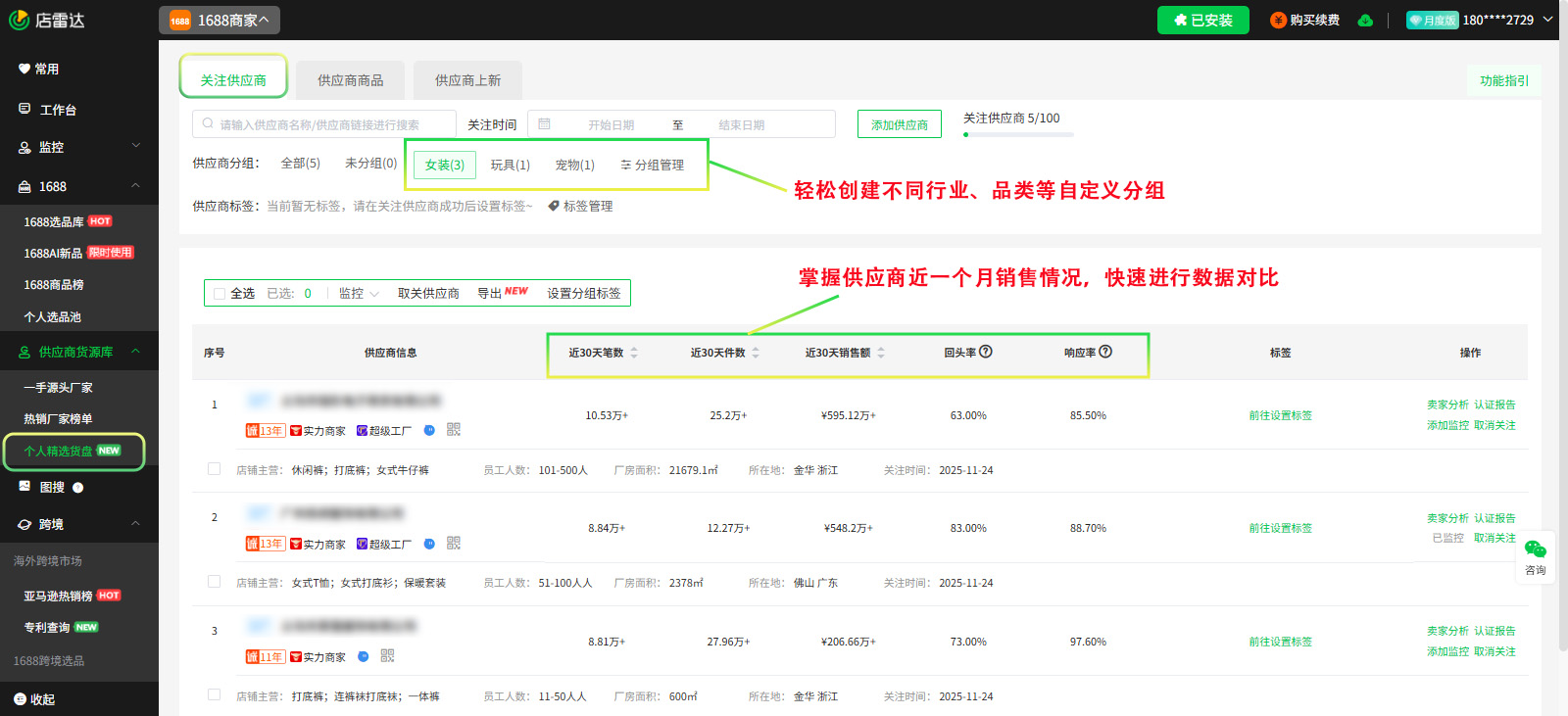This screenshot has width=1568, height=716.
Task: Click the green cloud download icon
Action: point(1365,21)
